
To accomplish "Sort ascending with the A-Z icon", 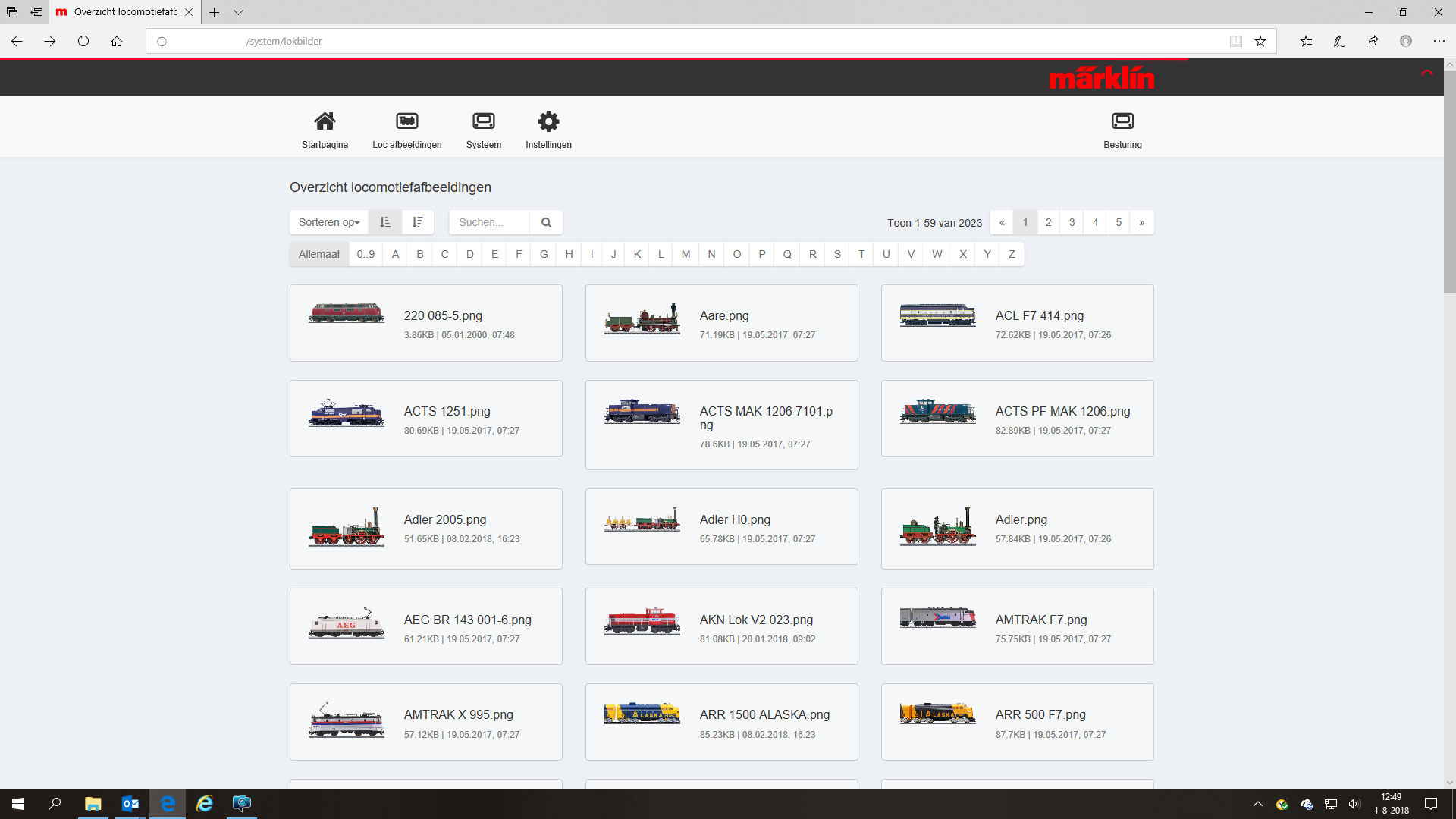I will coord(385,222).
